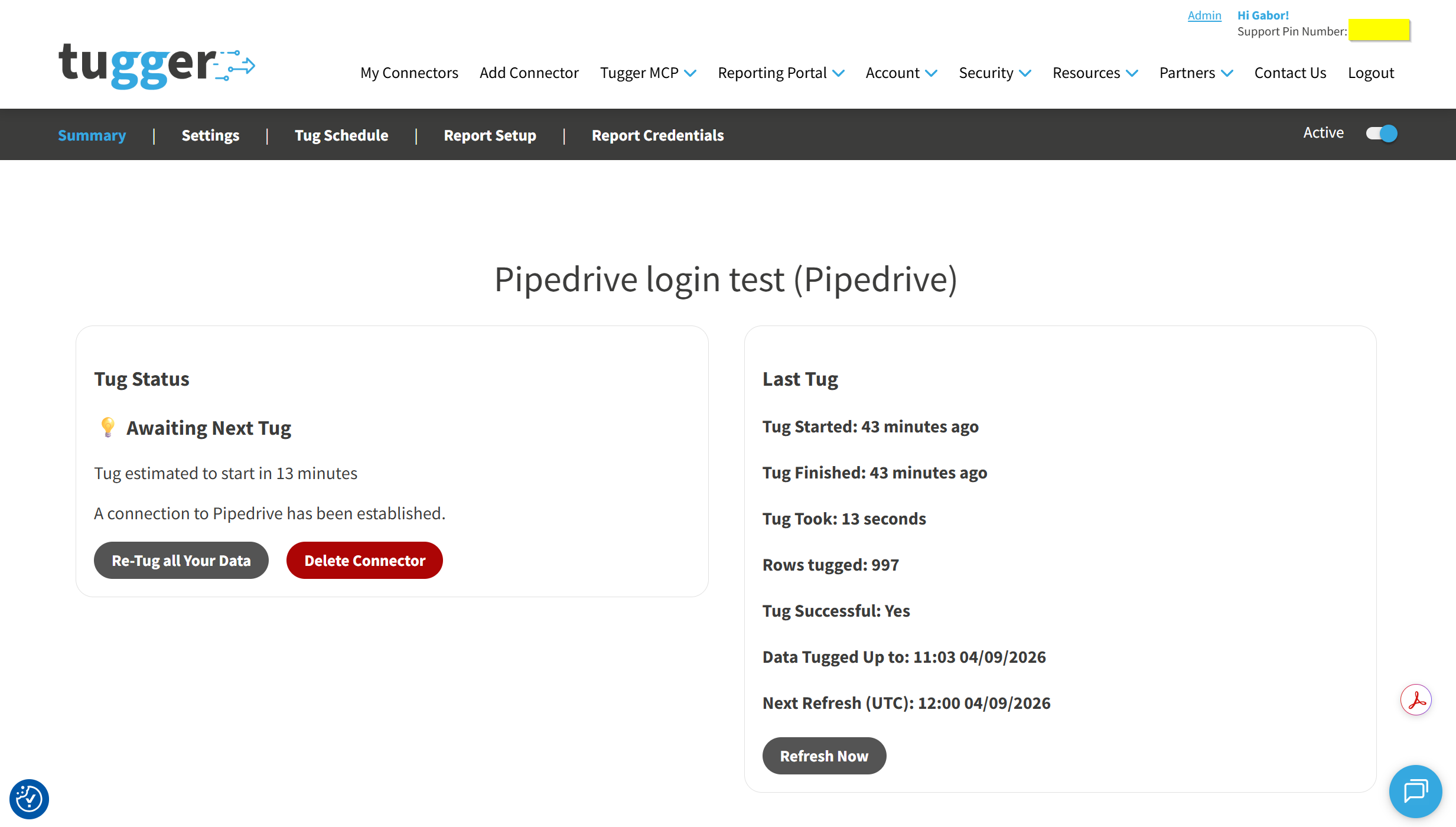
Task: Click 'Tug Finished: 43 minutes ago' text
Action: 875,473
